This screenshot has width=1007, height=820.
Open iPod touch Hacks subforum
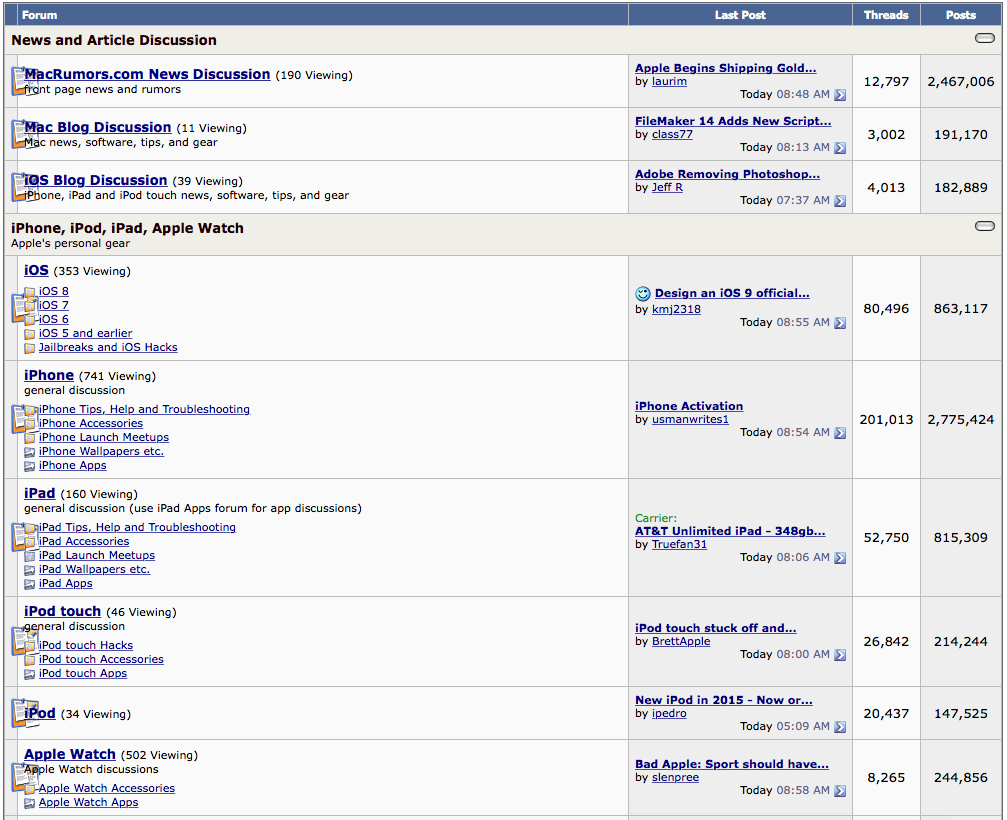85,645
